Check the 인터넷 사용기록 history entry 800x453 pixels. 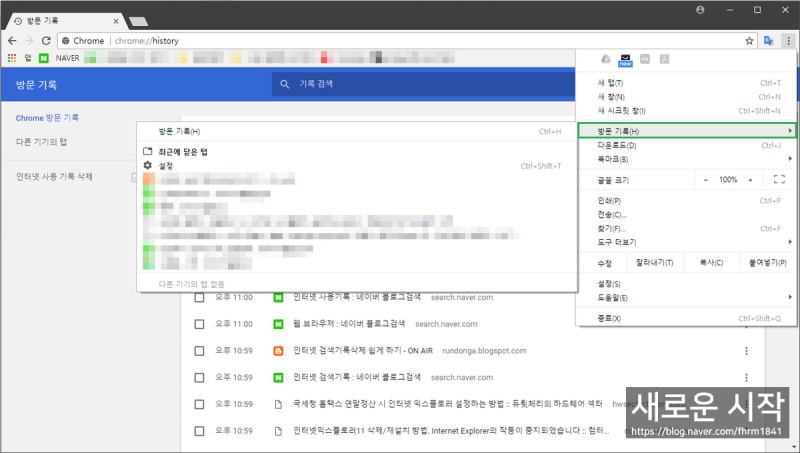(x=199, y=297)
